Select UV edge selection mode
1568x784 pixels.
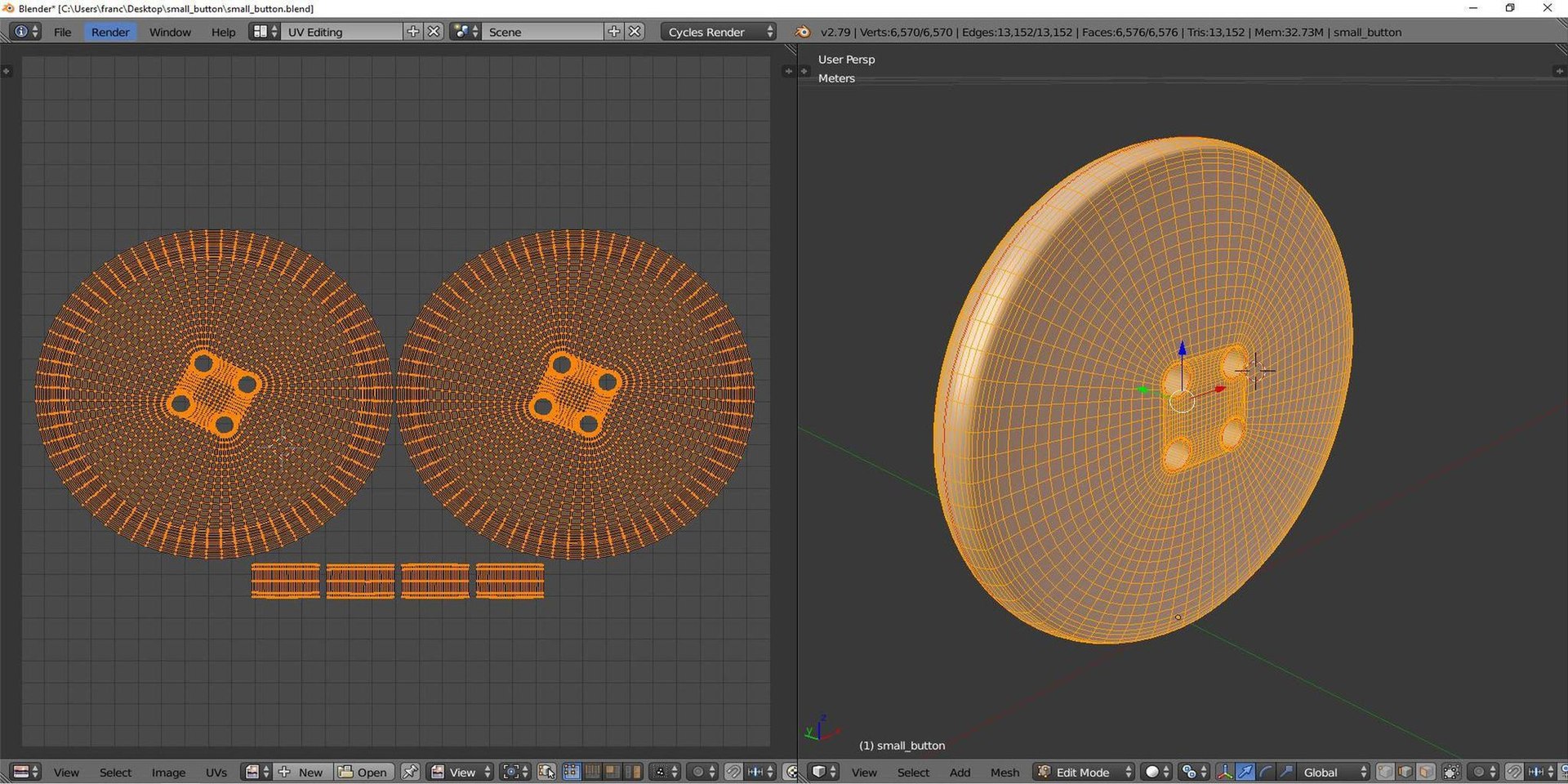(x=592, y=772)
